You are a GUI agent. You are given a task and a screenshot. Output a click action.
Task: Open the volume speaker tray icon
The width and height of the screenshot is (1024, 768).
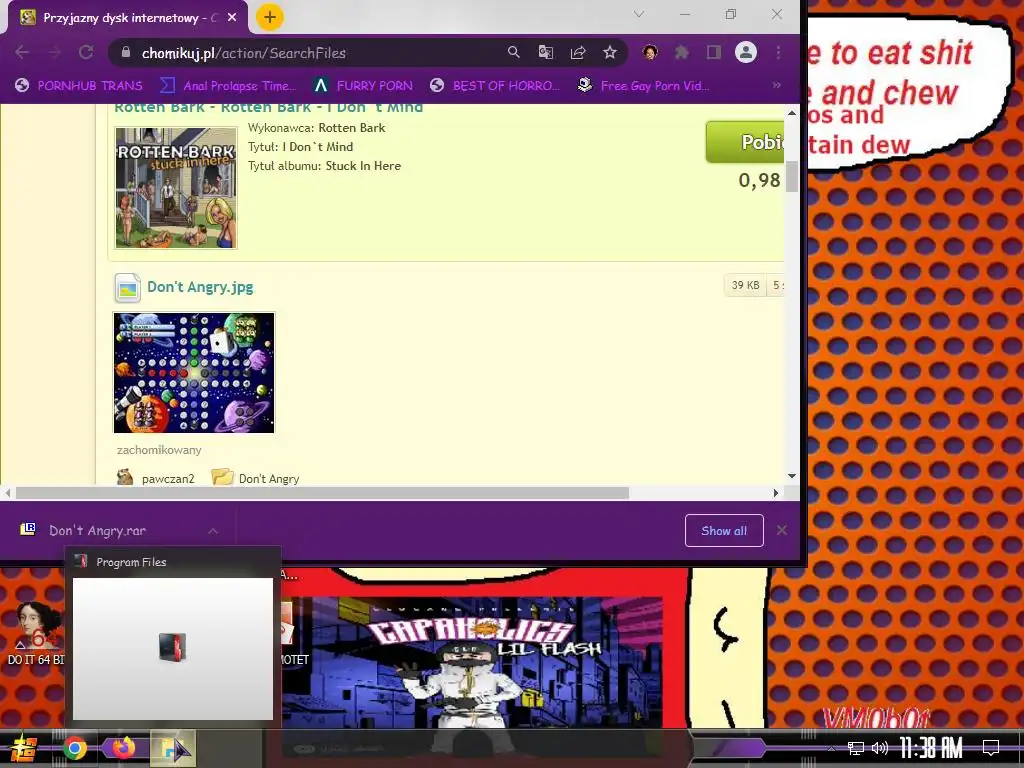[880, 748]
